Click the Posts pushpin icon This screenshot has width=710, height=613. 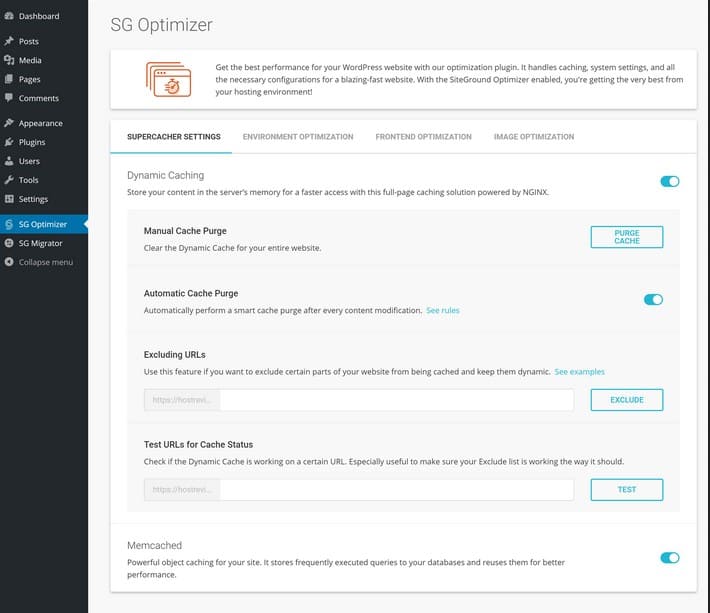pos(9,41)
